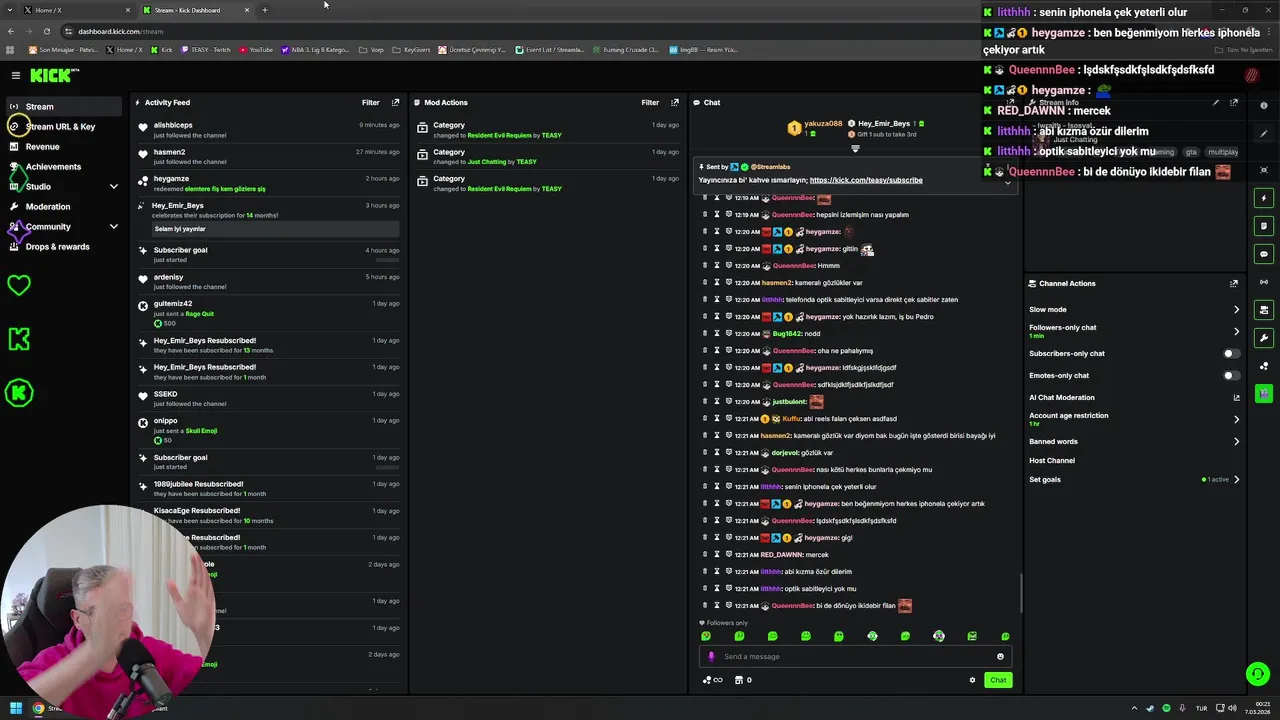The height and width of the screenshot is (720, 1280).
Task: Open the YouTube bookmark
Action: click(x=256, y=49)
